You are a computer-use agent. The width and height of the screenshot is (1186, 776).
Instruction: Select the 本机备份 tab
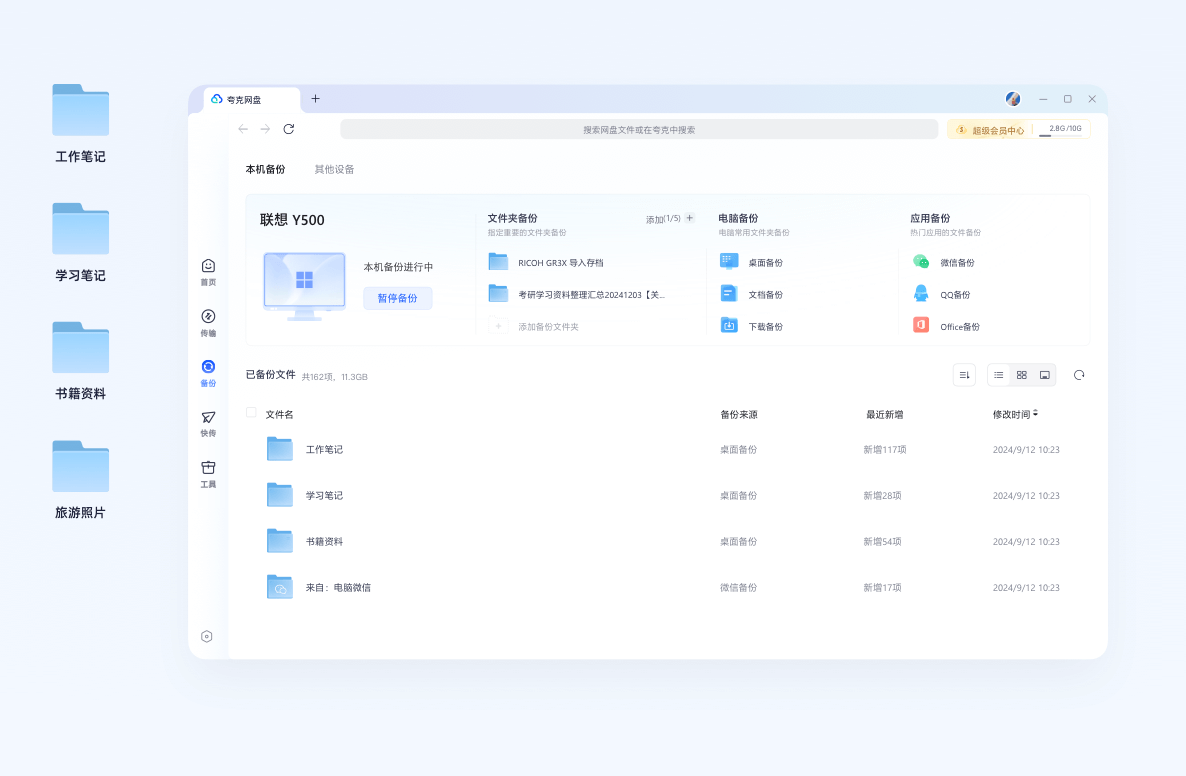click(265, 170)
